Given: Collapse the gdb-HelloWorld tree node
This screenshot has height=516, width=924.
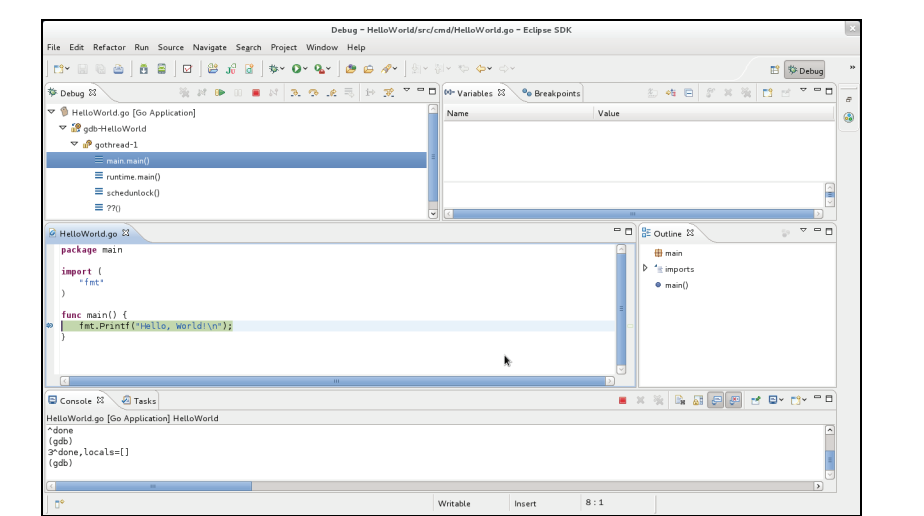Looking at the screenshot, I should click(63, 127).
